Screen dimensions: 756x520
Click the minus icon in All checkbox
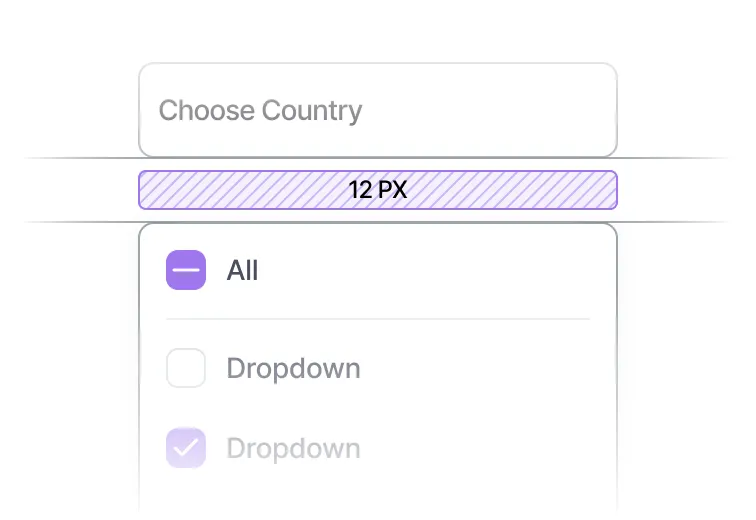point(186,270)
